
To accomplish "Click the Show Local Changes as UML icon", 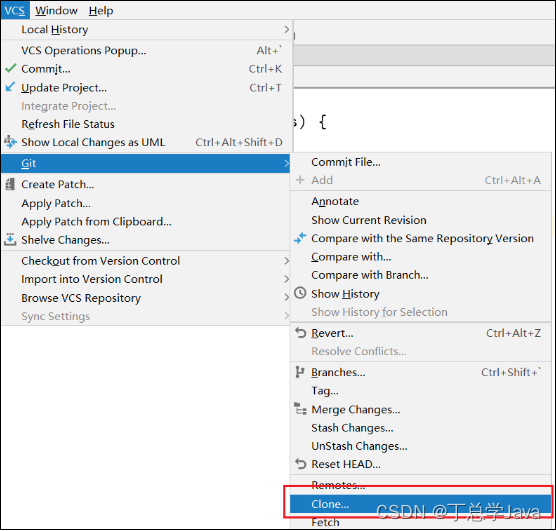I will pyautogui.click(x=10, y=142).
